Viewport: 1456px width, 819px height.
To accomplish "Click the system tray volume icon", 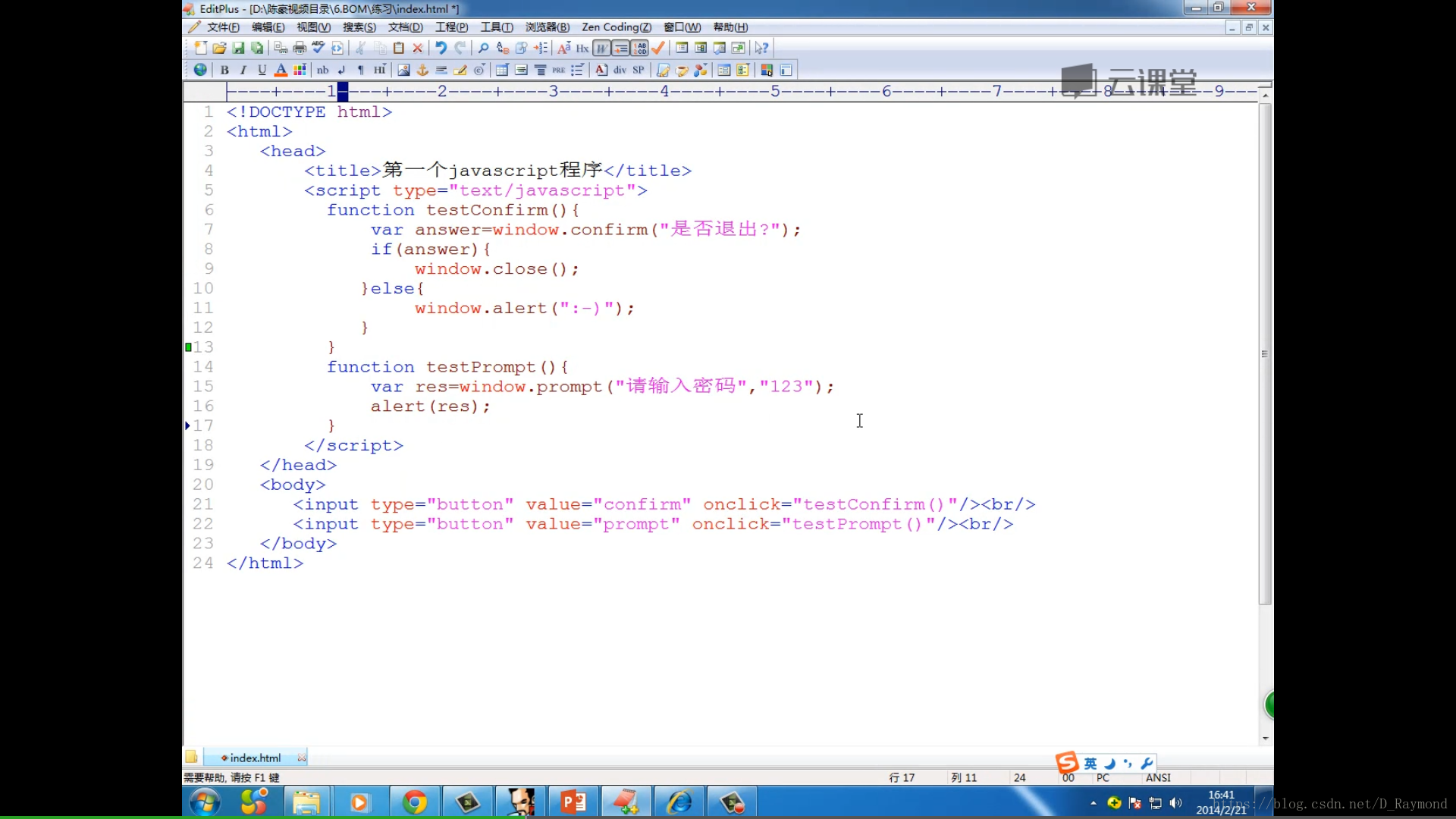I will point(1175,803).
